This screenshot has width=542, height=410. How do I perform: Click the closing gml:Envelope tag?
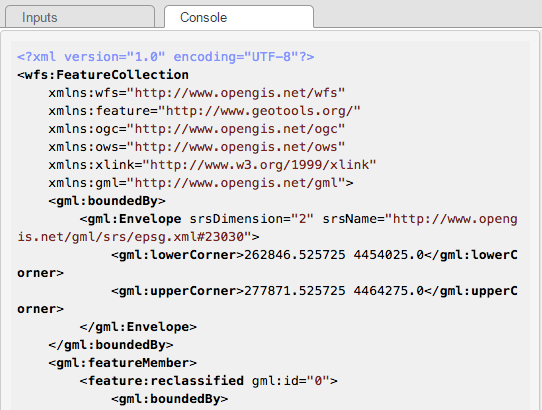138,327
